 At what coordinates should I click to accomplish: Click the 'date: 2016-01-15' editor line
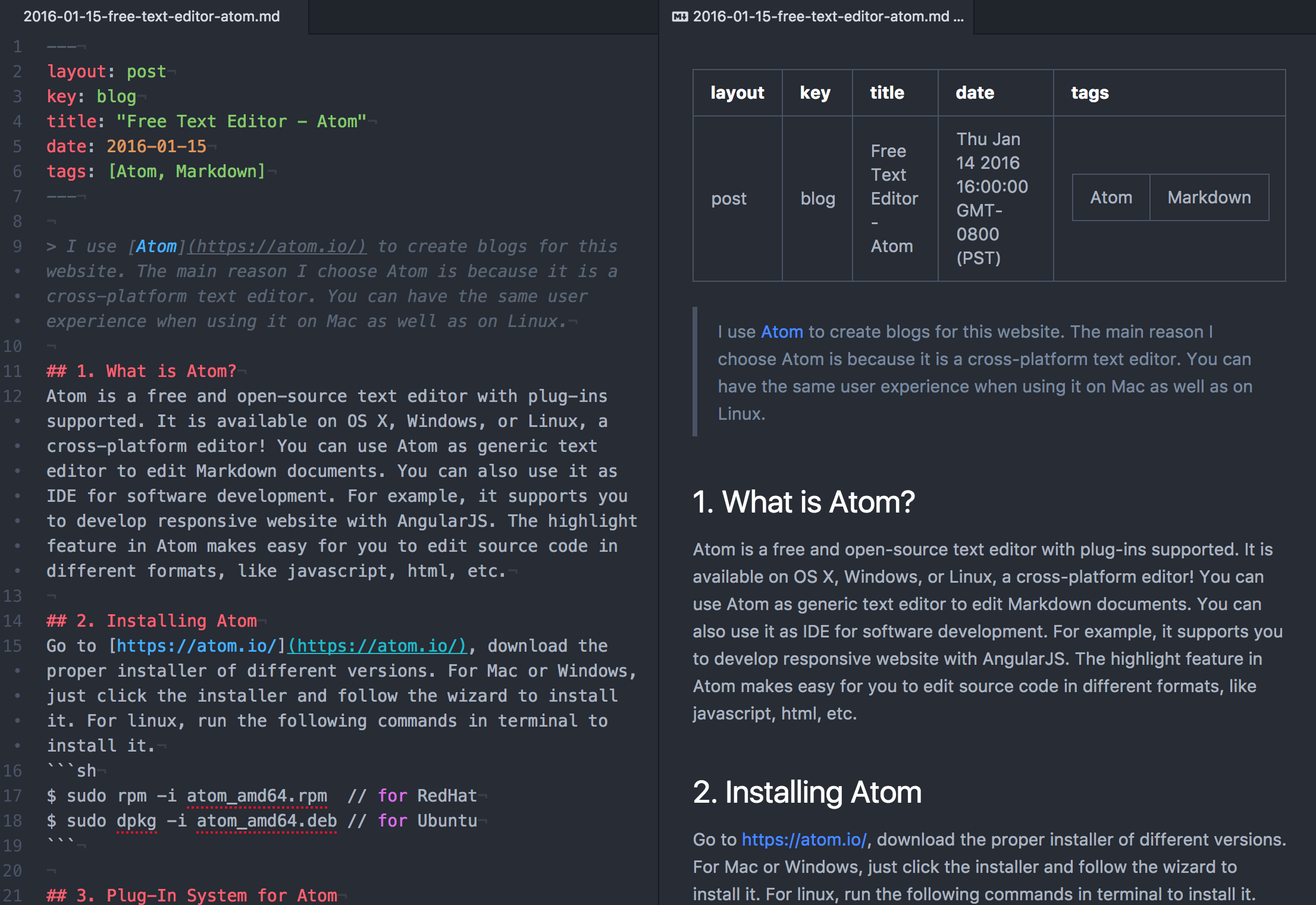[x=127, y=146]
